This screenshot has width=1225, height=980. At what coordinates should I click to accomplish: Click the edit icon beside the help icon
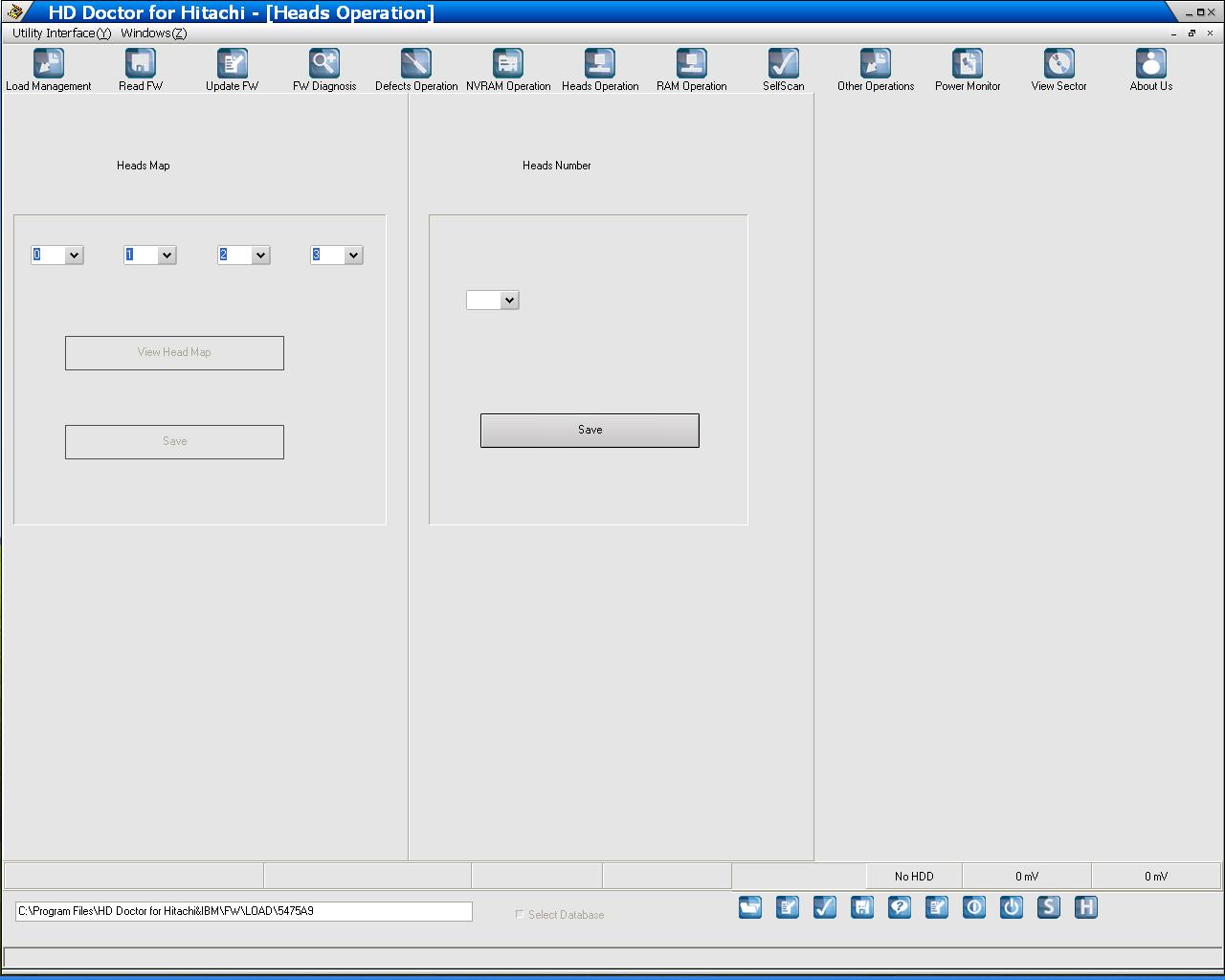937,907
